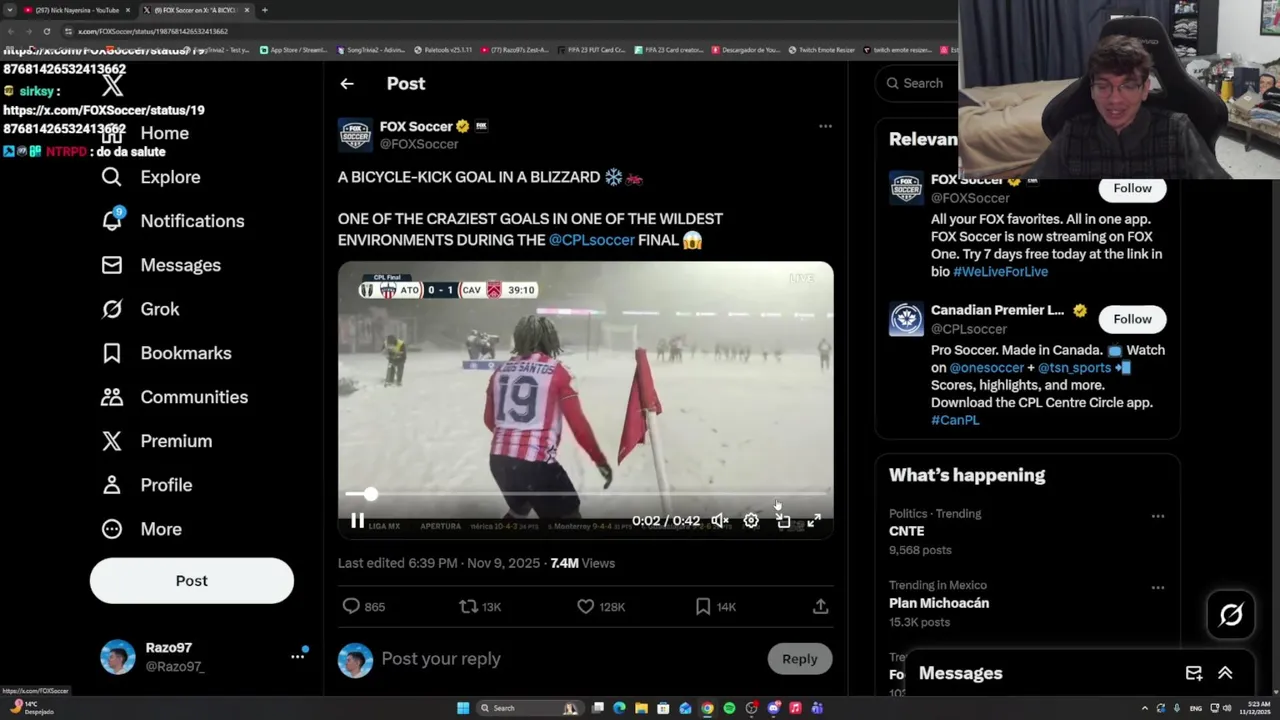Open the Twitch Emote Resizer bookmark
This screenshot has height=720, width=1280.
(x=821, y=50)
